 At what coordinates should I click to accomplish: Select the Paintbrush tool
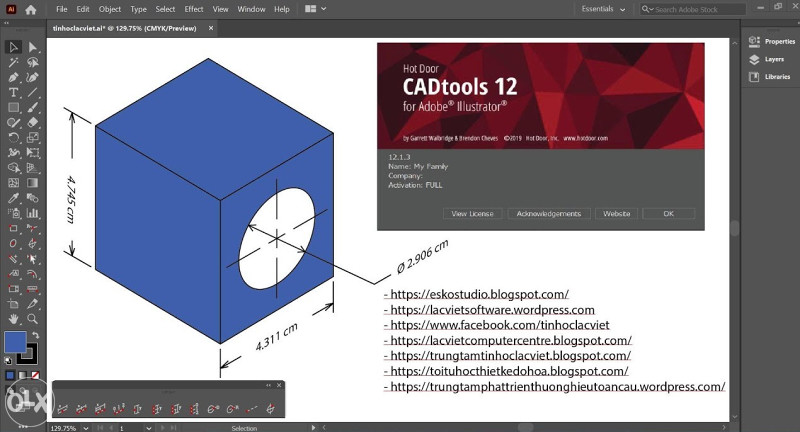[x=33, y=108]
